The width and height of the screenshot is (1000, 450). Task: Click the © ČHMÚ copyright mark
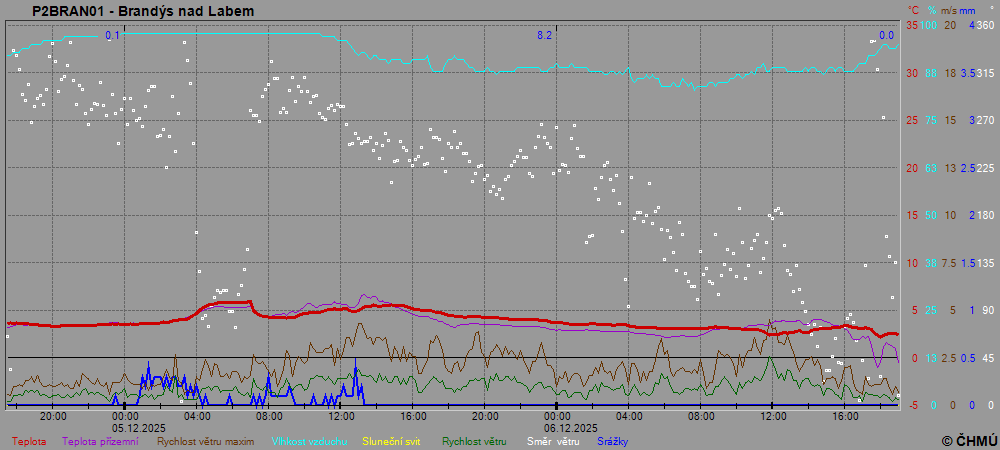coord(968,440)
